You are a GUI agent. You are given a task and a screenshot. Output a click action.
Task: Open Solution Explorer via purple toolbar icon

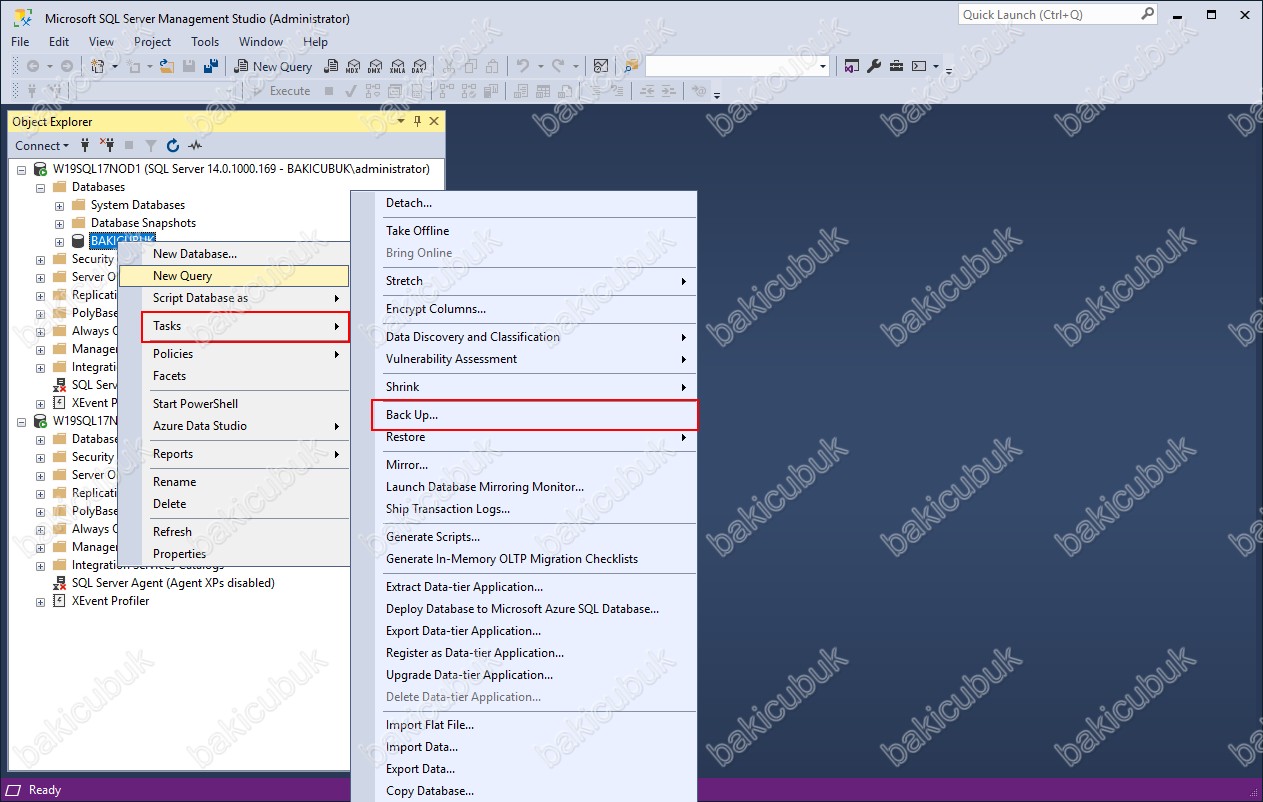pos(851,66)
